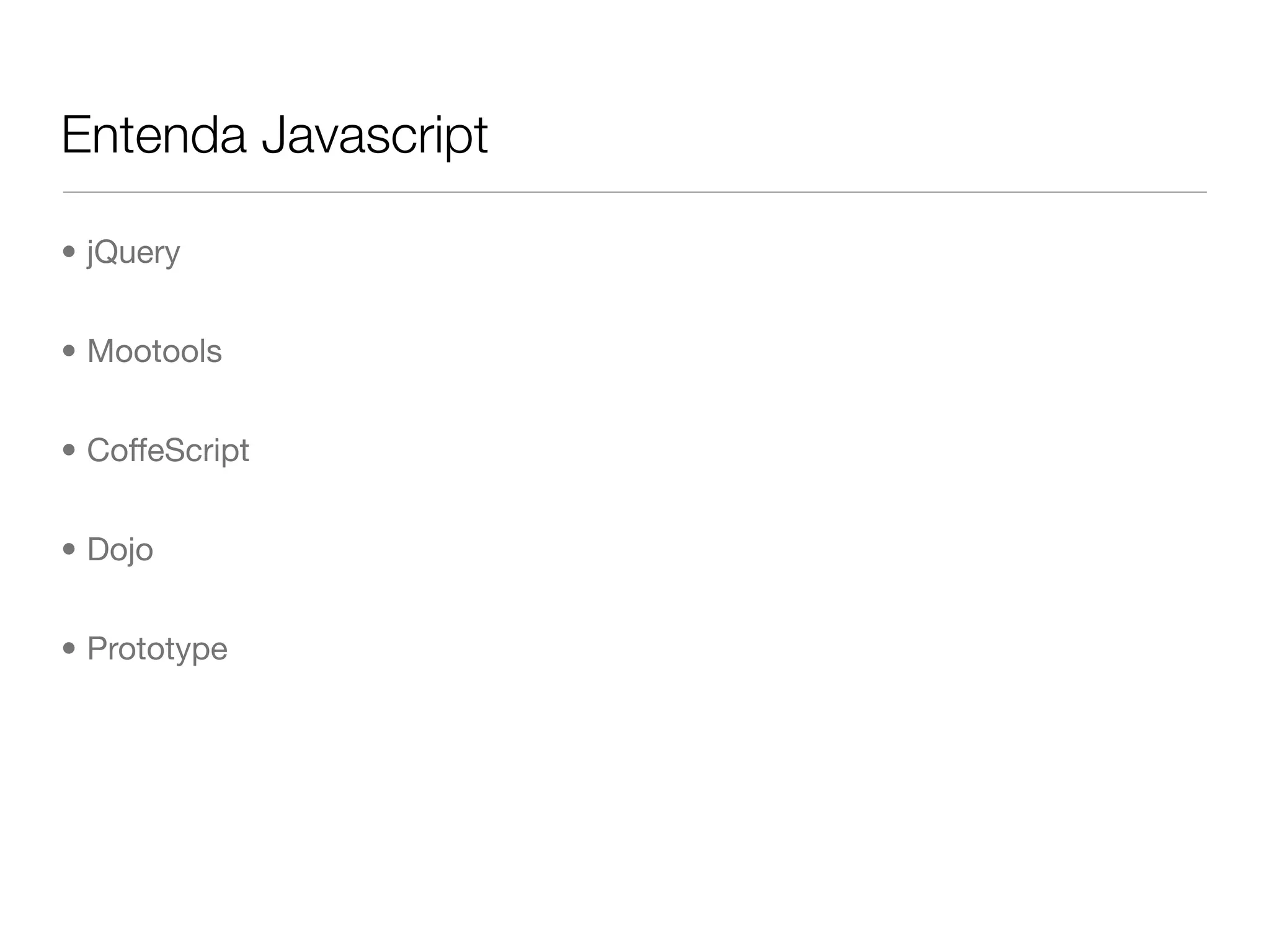Click the capital E in Entenda title
This screenshot has height=952, width=1270.
click(x=75, y=135)
